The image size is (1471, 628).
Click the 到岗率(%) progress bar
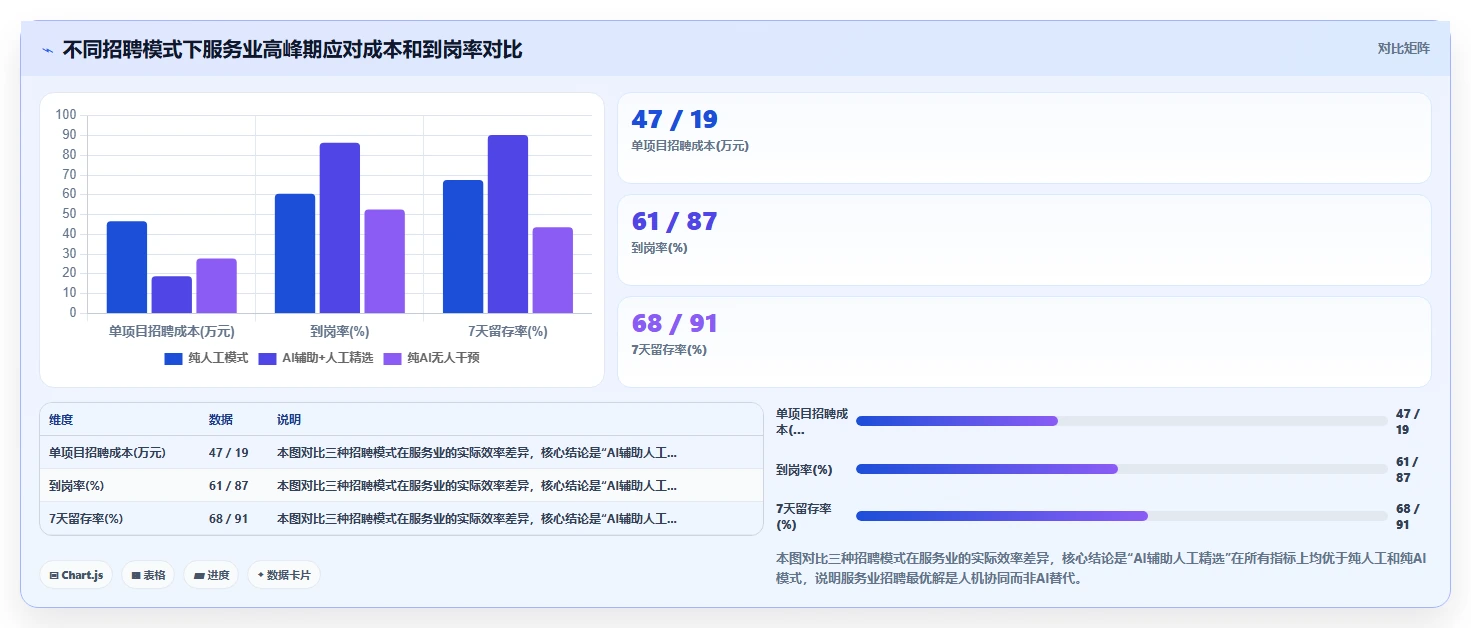(1122, 469)
